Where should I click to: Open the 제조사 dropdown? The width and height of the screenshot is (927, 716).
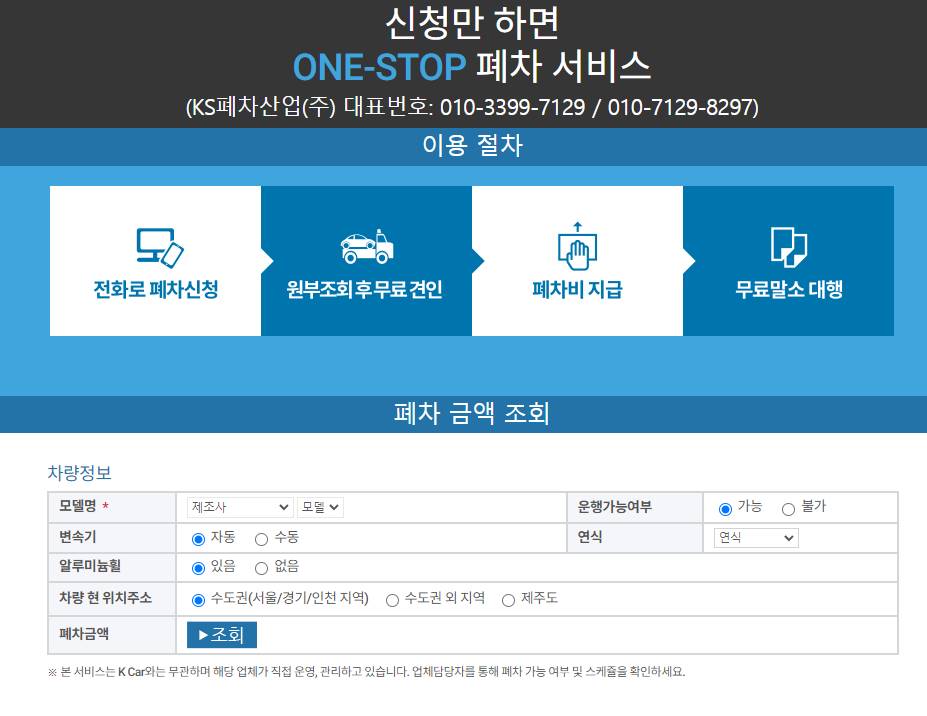click(239, 507)
